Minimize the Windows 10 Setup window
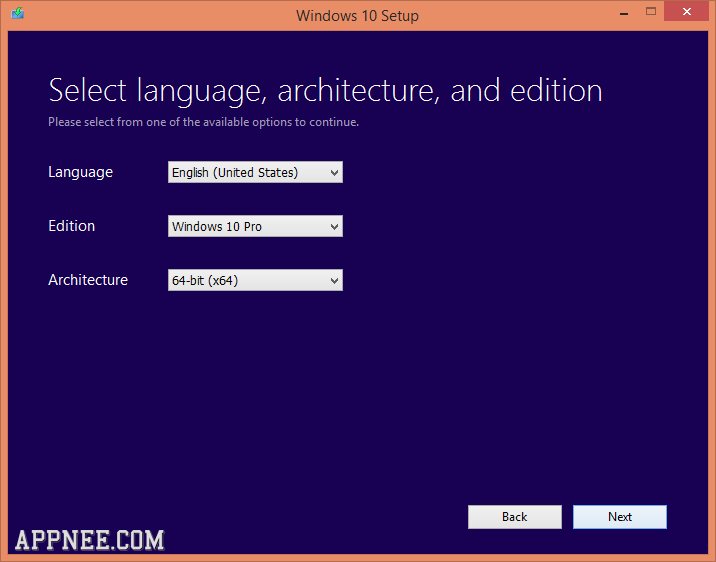Viewport: 716px width, 562px height. [624, 13]
